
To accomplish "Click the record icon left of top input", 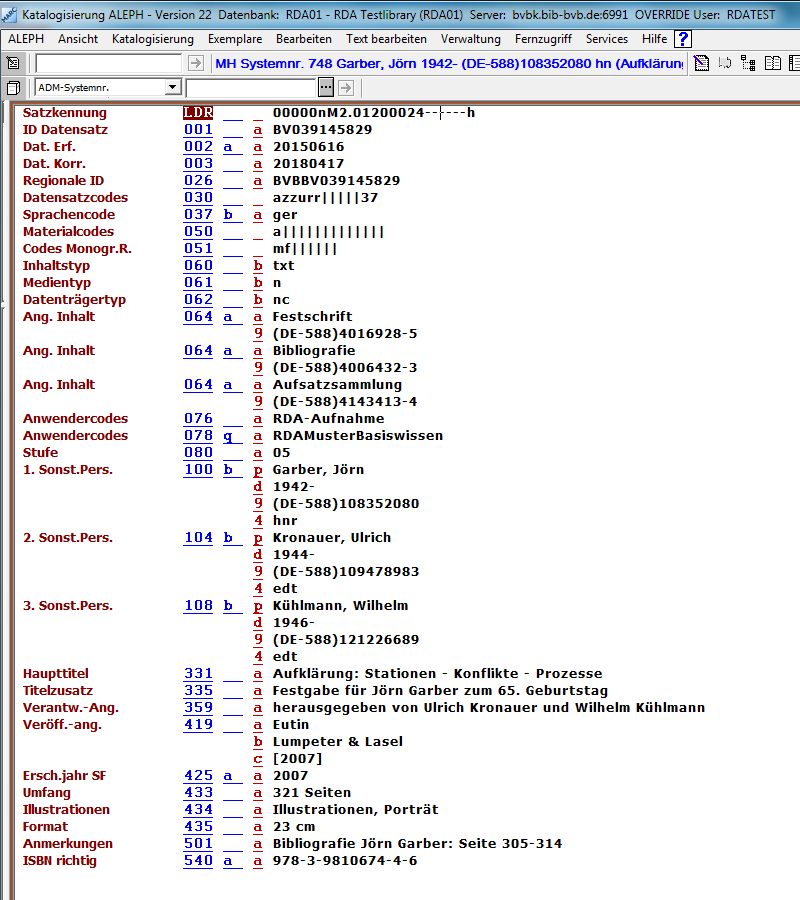I will 13,63.
